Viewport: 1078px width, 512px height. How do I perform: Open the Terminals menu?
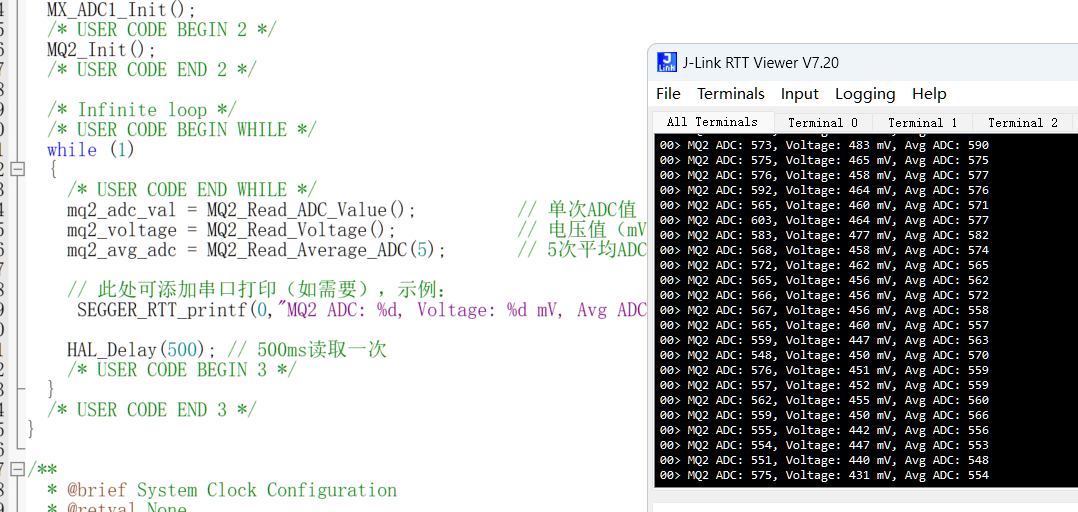(x=731, y=94)
